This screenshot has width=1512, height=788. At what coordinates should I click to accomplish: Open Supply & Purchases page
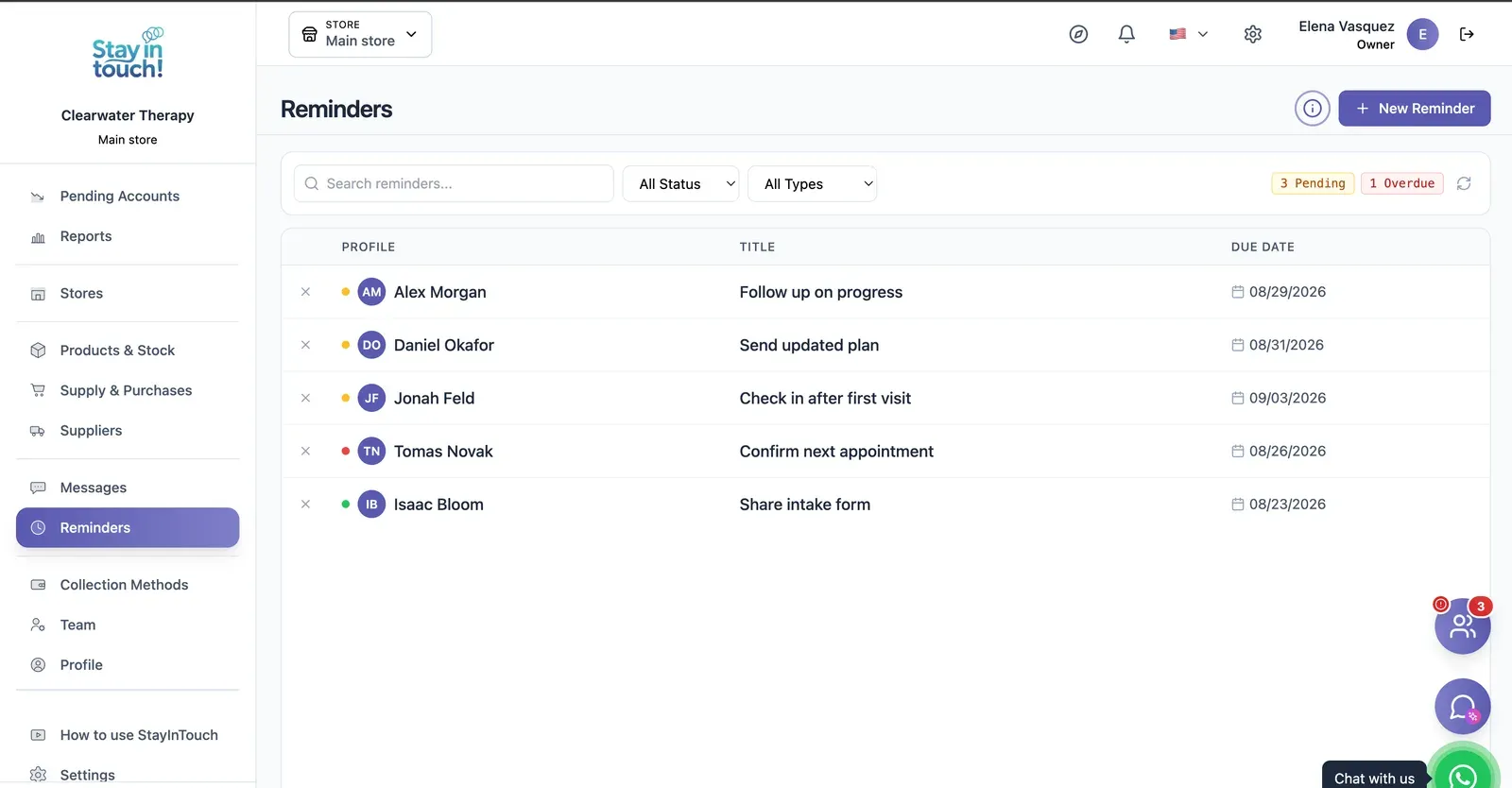(128, 390)
